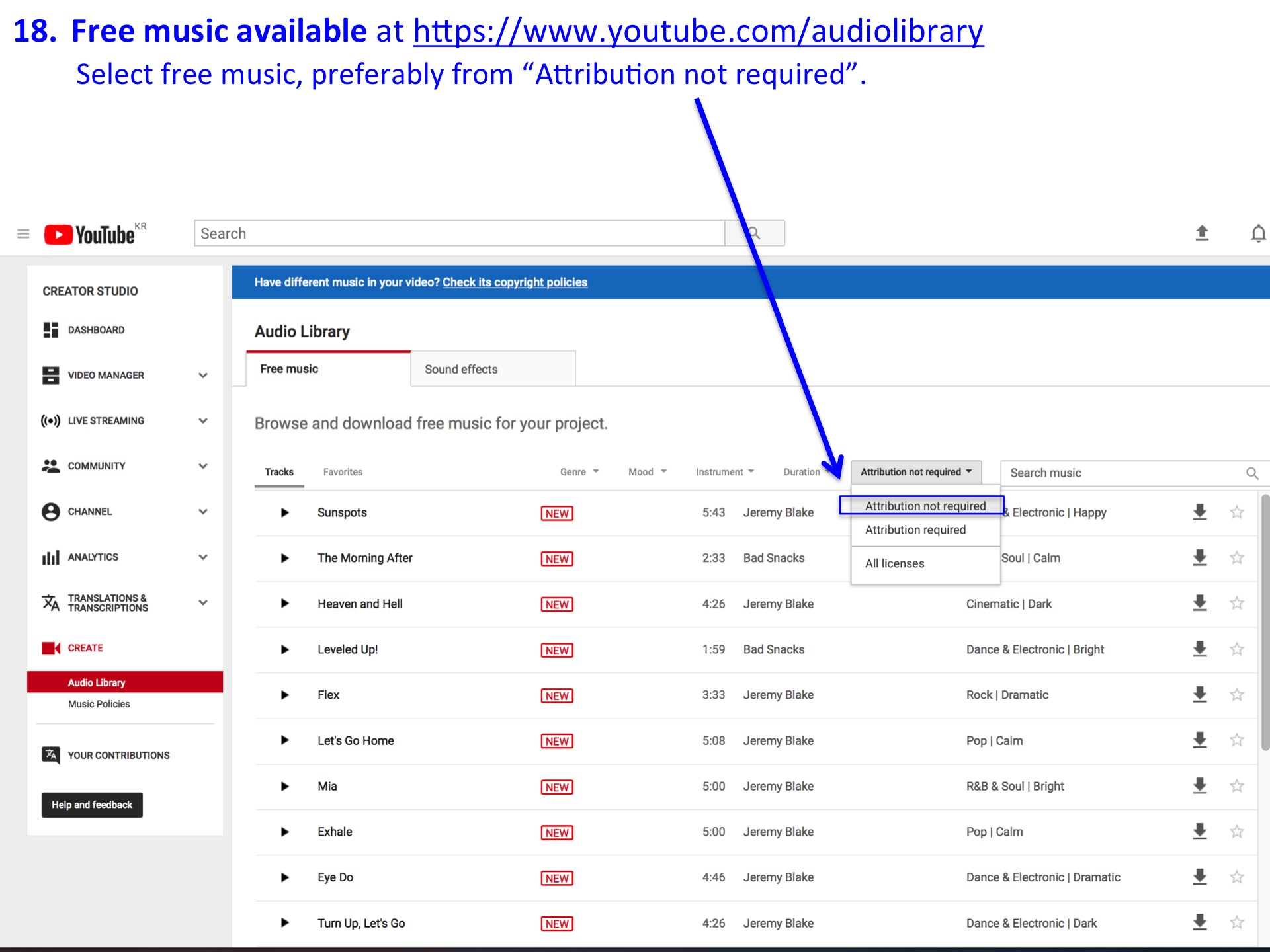Download Heaven and Hell track
Image resolution: width=1270 pixels, height=952 pixels.
pos(1200,604)
